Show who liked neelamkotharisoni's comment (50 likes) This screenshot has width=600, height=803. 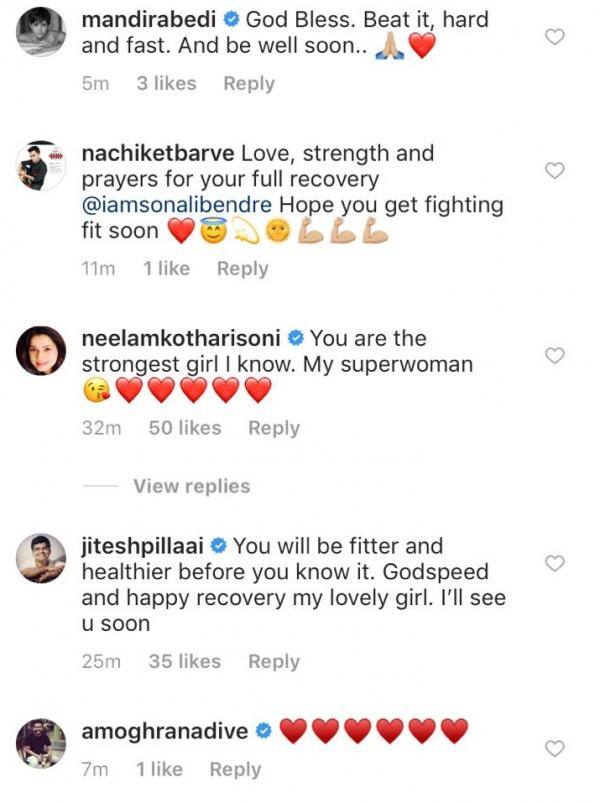184,428
